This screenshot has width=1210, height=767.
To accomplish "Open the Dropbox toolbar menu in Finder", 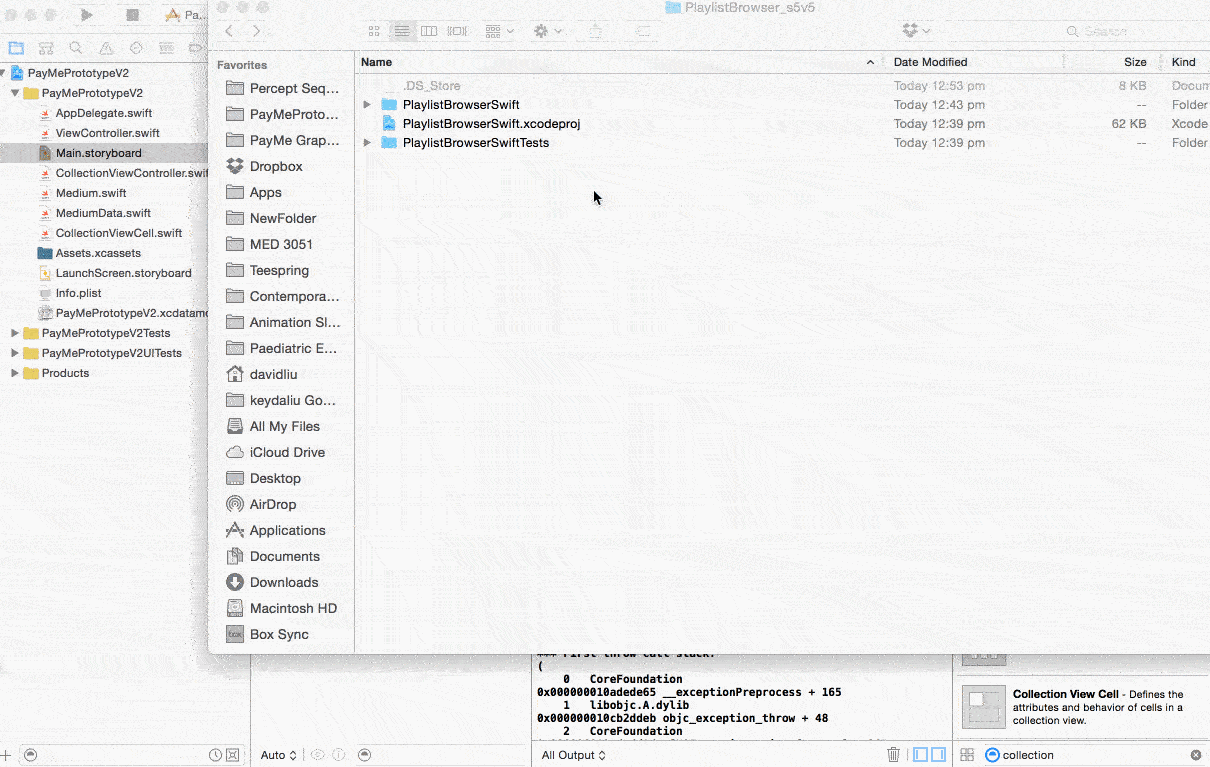I will tap(916, 32).
